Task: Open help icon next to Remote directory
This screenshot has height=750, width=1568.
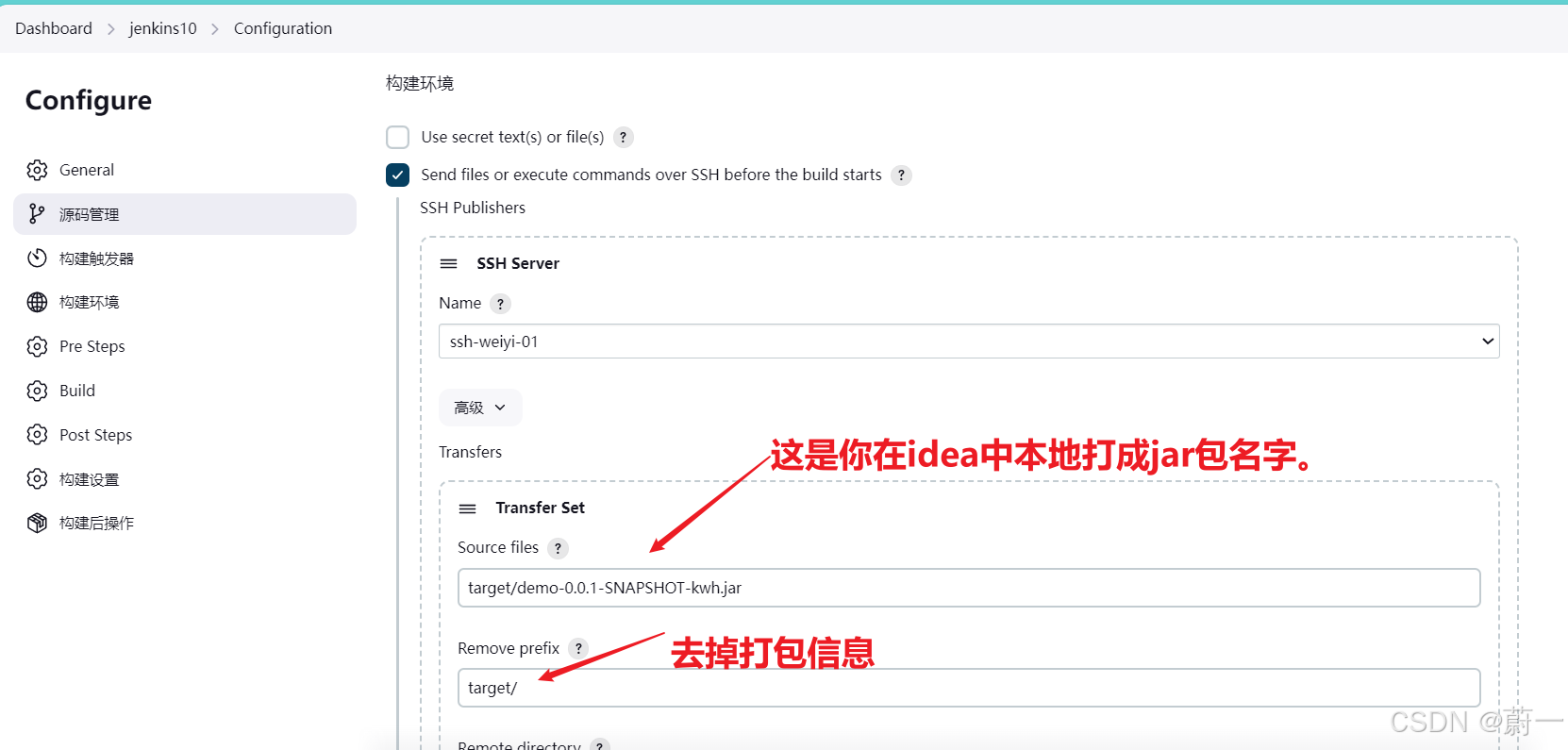Action: 599,745
